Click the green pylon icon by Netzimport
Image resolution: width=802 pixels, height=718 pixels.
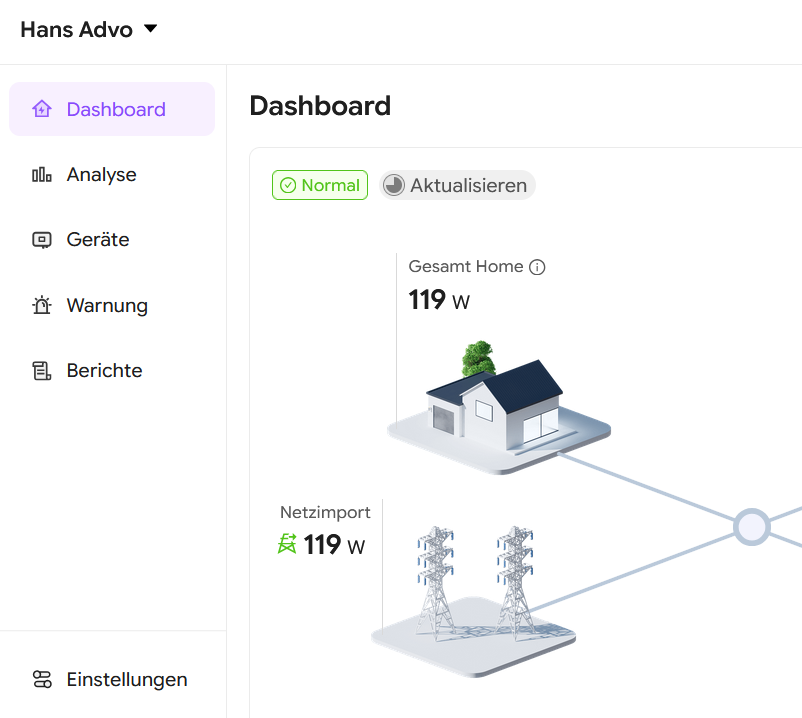(x=287, y=544)
